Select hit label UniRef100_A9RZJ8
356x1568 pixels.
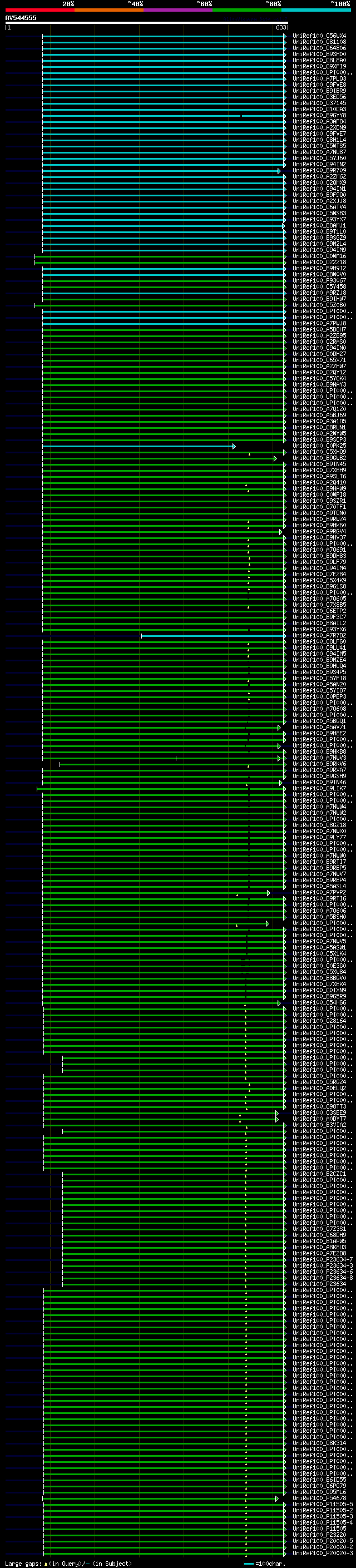pyautogui.click(x=319, y=293)
